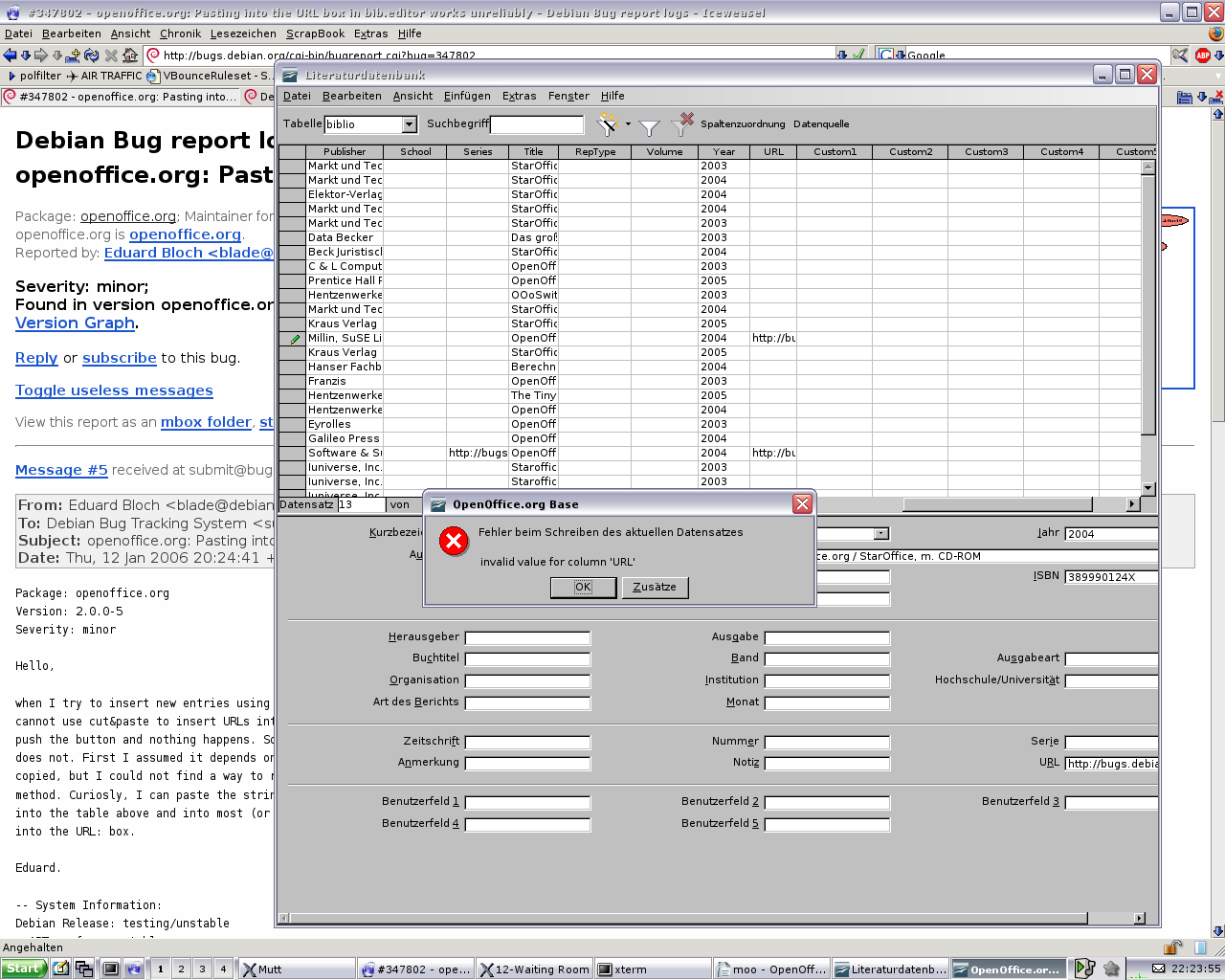Click the table horizontal scrollbar

pyautogui.click(x=997, y=504)
